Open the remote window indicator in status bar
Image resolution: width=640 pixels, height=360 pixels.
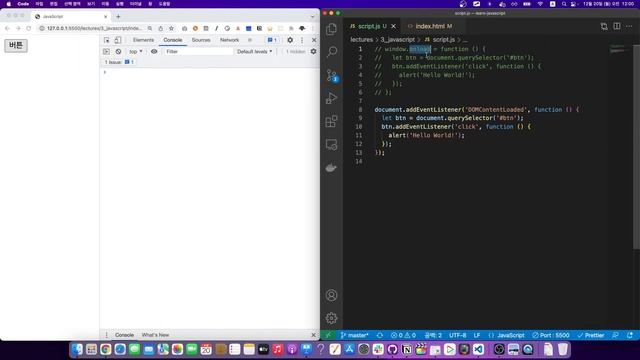(x=329, y=335)
